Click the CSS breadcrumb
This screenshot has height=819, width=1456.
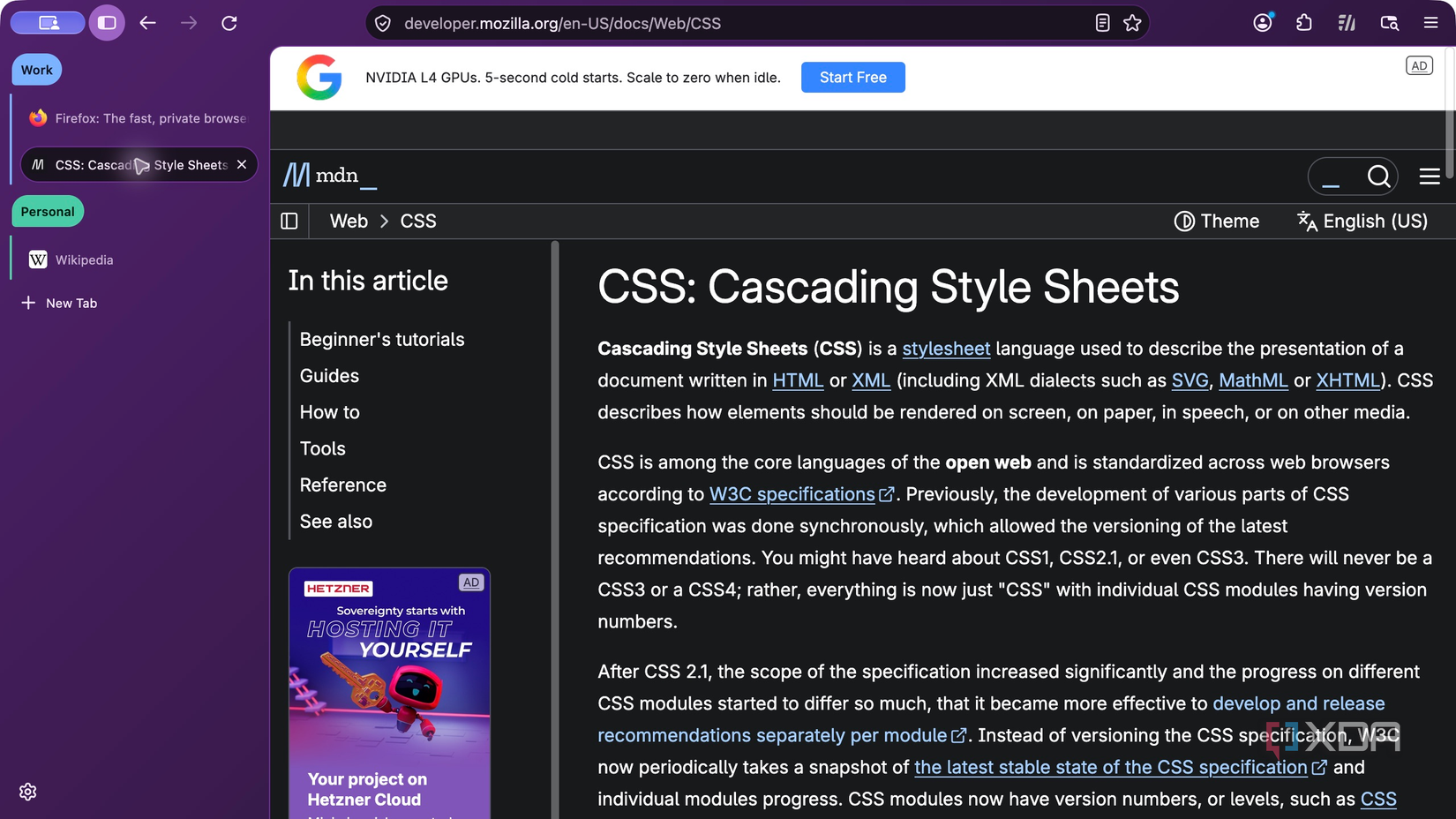(x=418, y=222)
